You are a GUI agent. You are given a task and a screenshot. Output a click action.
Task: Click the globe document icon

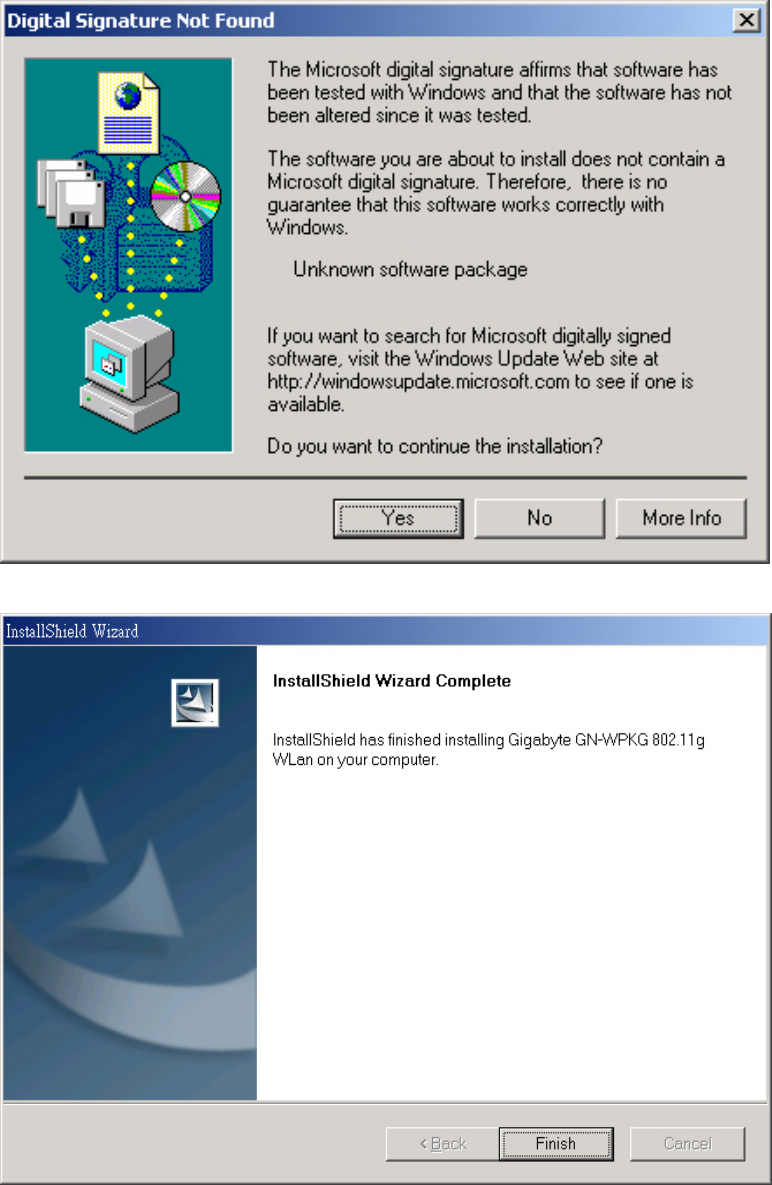(x=128, y=112)
